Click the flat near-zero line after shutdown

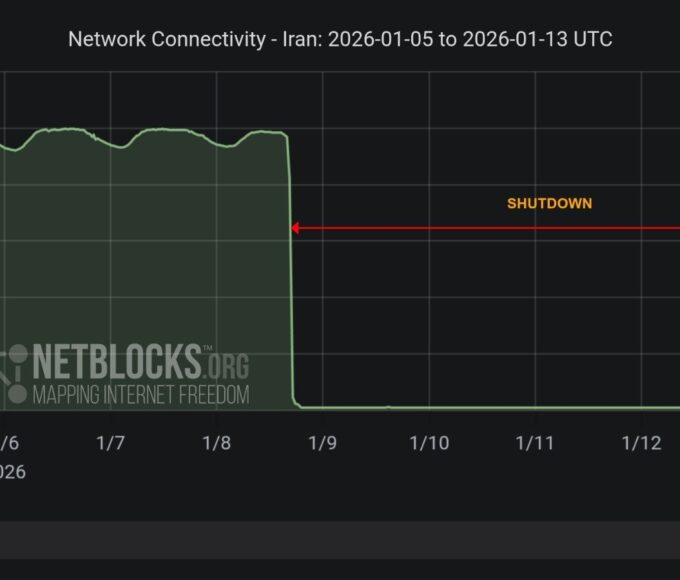click(480, 407)
